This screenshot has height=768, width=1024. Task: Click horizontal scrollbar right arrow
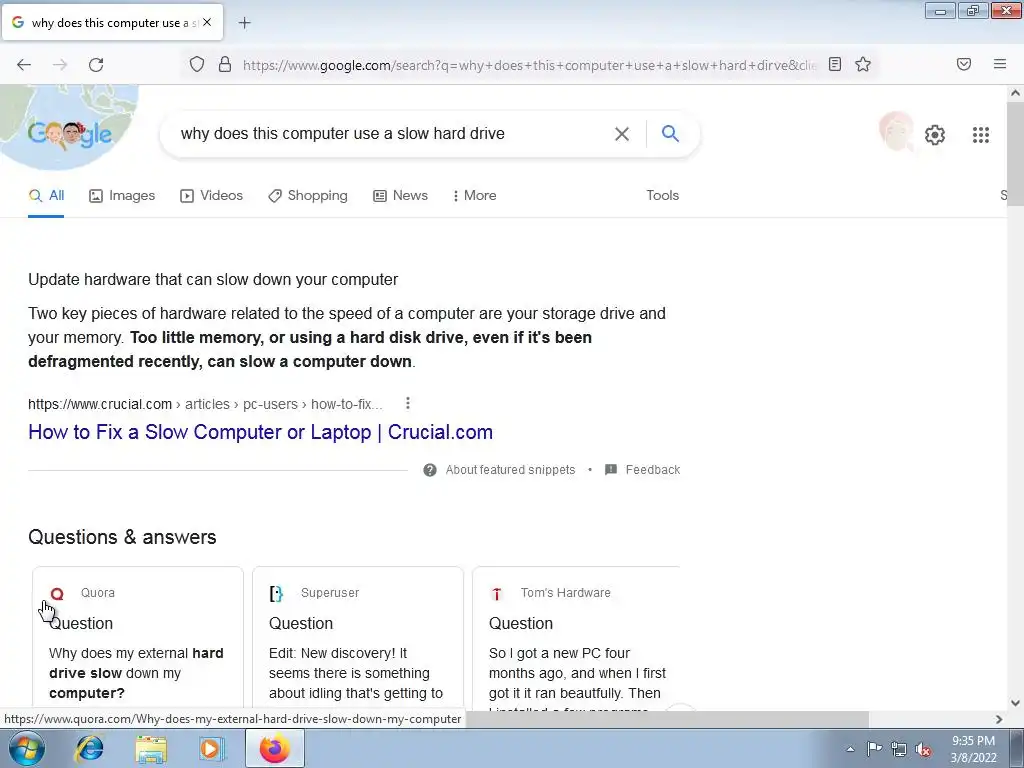(999, 719)
